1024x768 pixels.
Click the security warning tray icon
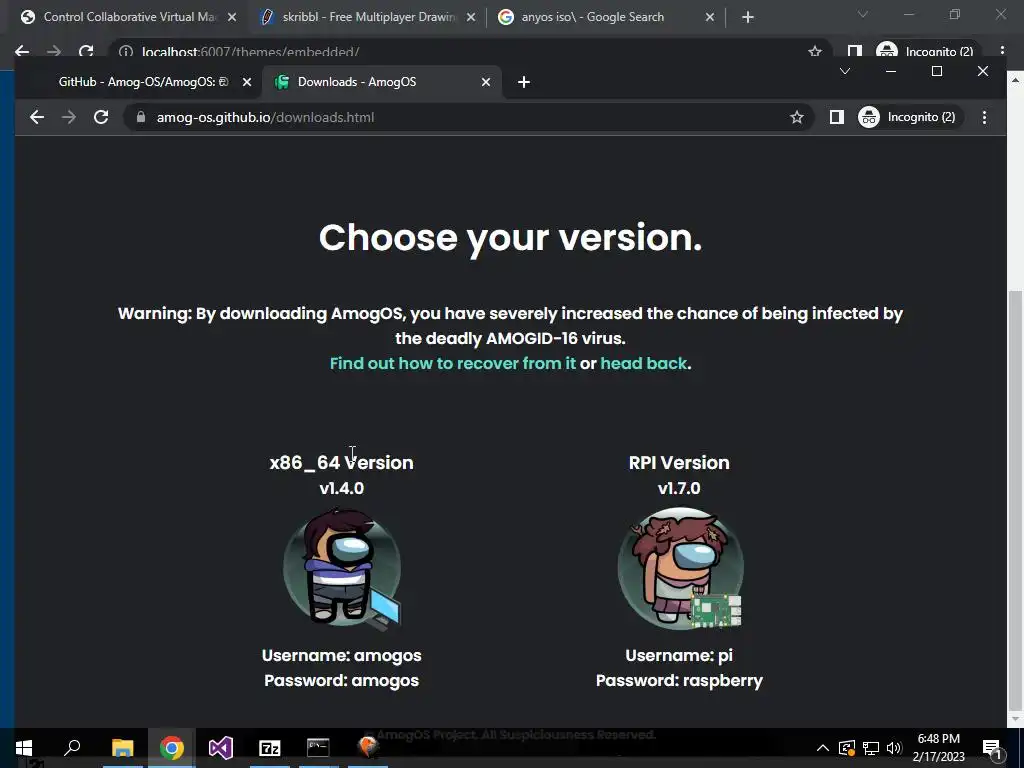[847, 748]
